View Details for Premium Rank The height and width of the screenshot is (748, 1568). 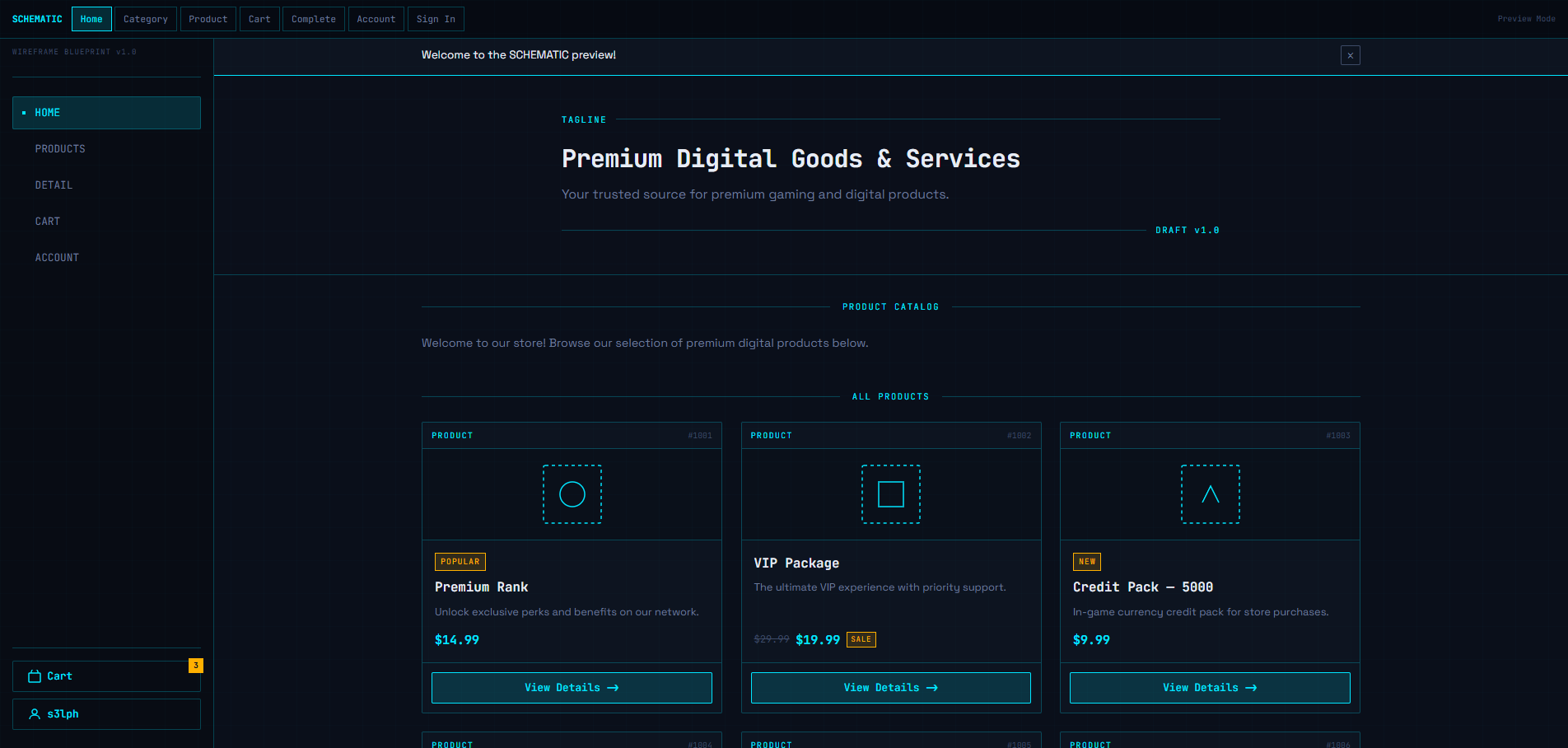coord(572,688)
